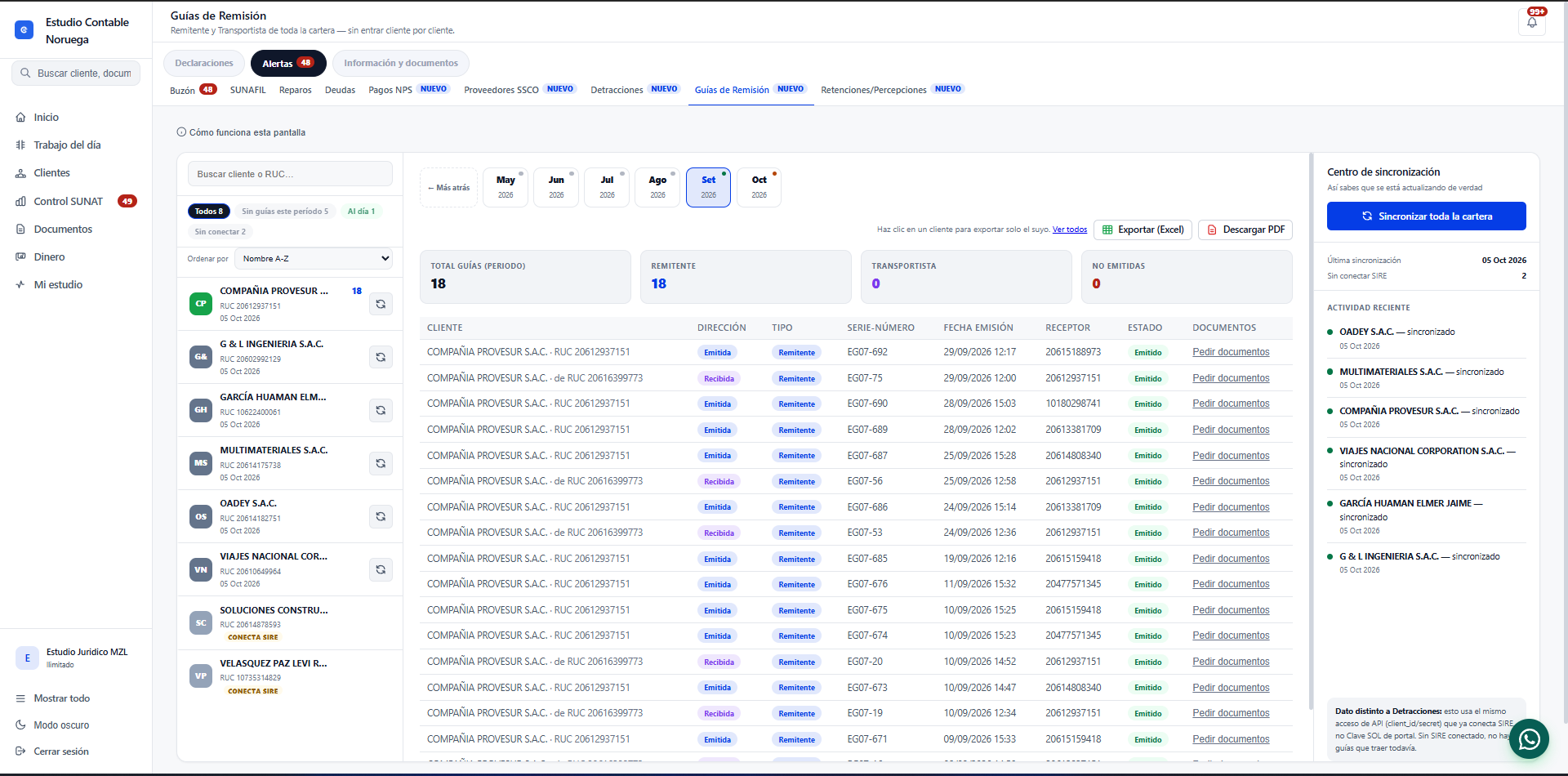The height and width of the screenshot is (776, 1568).
Task: Click the Inicio home icon
Action: [20, 118]
